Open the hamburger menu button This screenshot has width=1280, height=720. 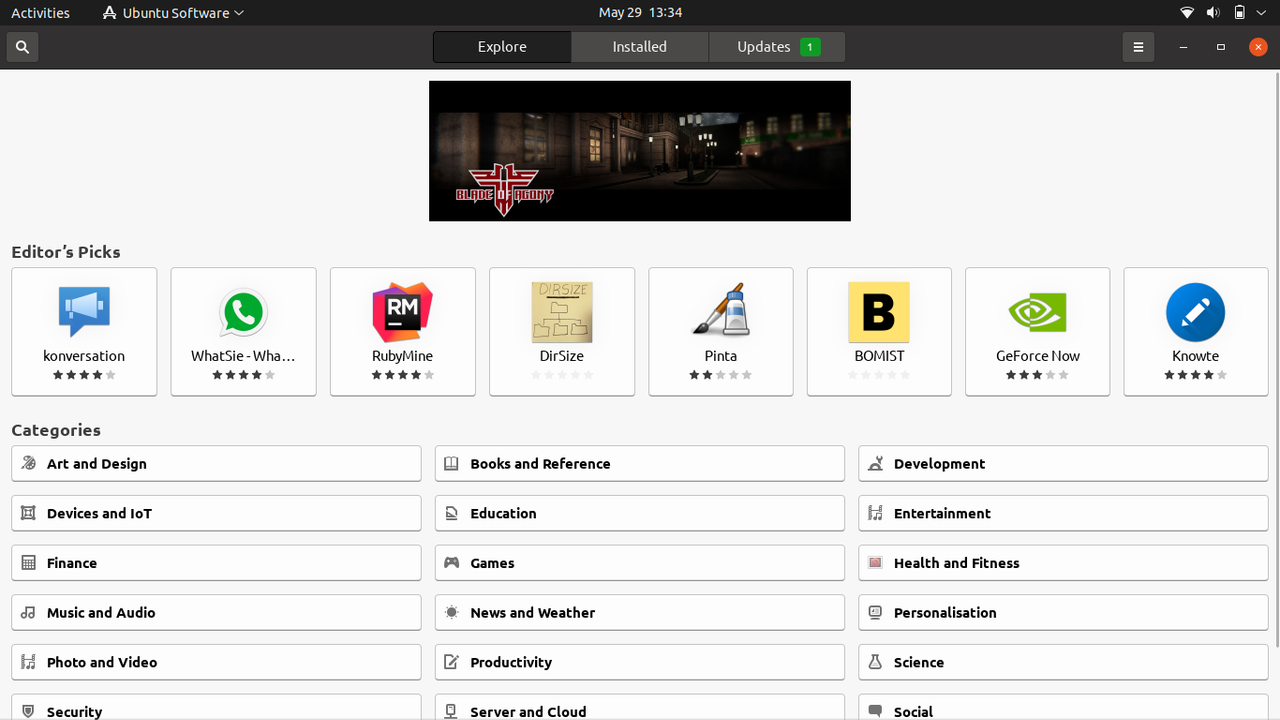coord(1138,47)
